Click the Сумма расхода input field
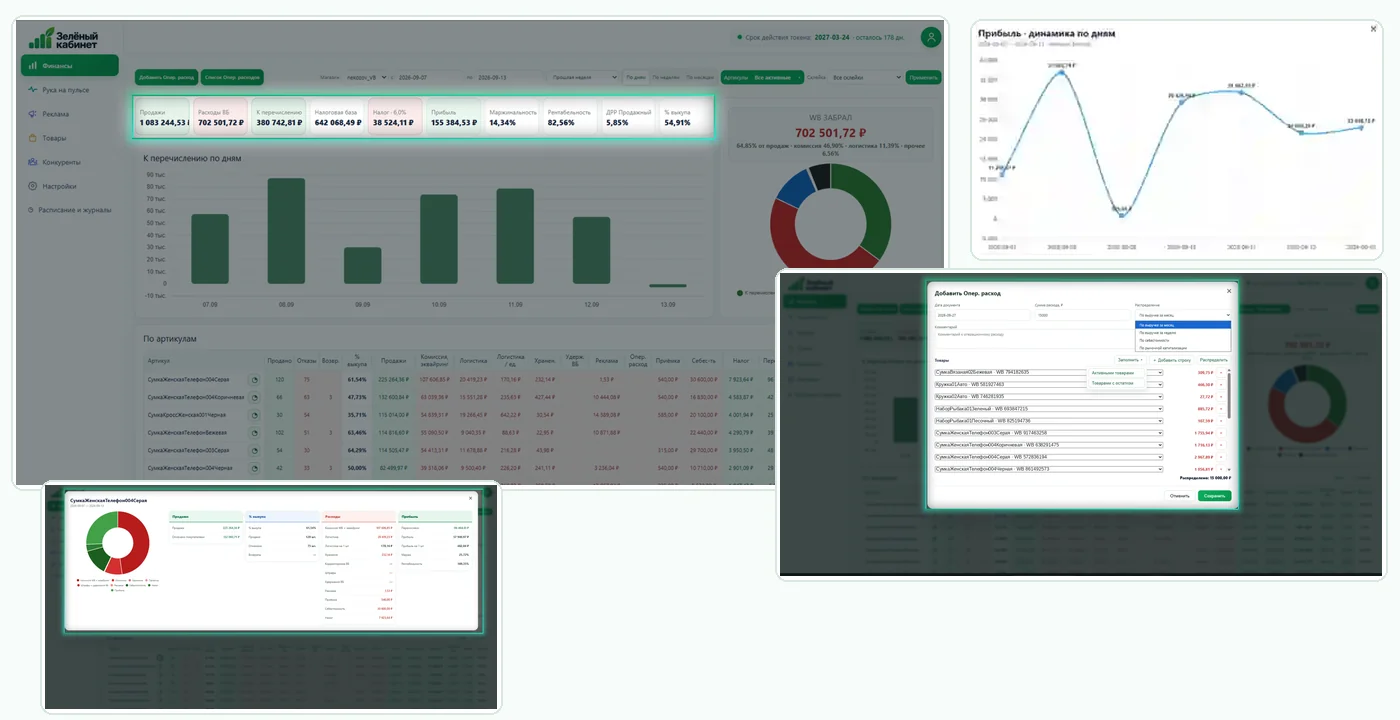The height and width of the screenshot is (720, 1400). (1081, 315)
